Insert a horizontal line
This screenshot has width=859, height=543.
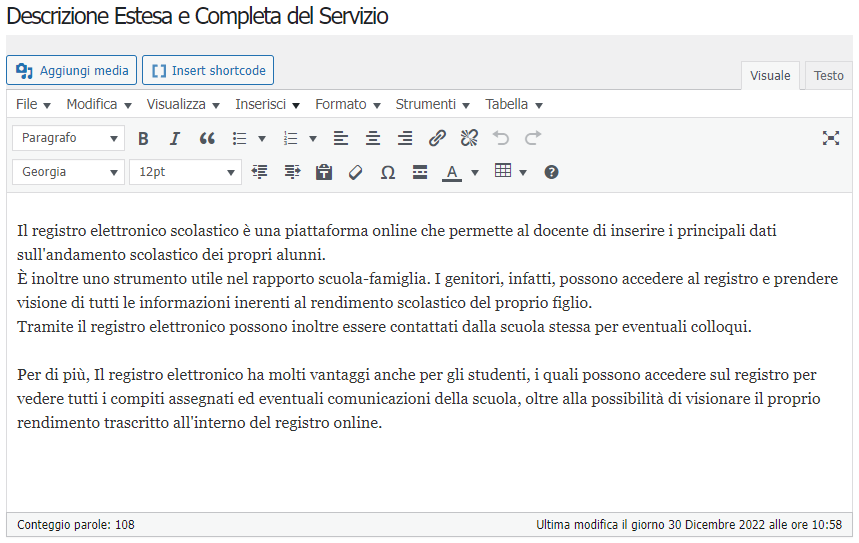pos(420,172)
